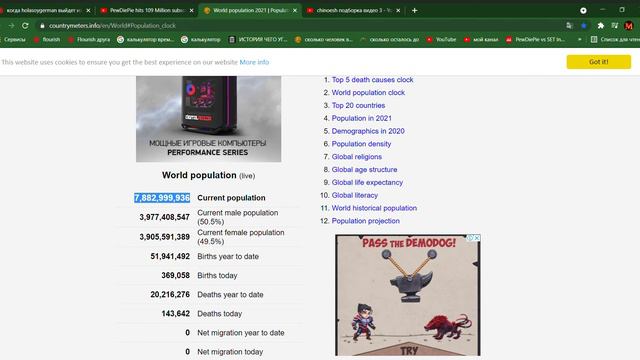Image resolution: width=640 pixels, height=360 pixels.
Task: Close the World population 2021 tab
Action: (295, 10)
